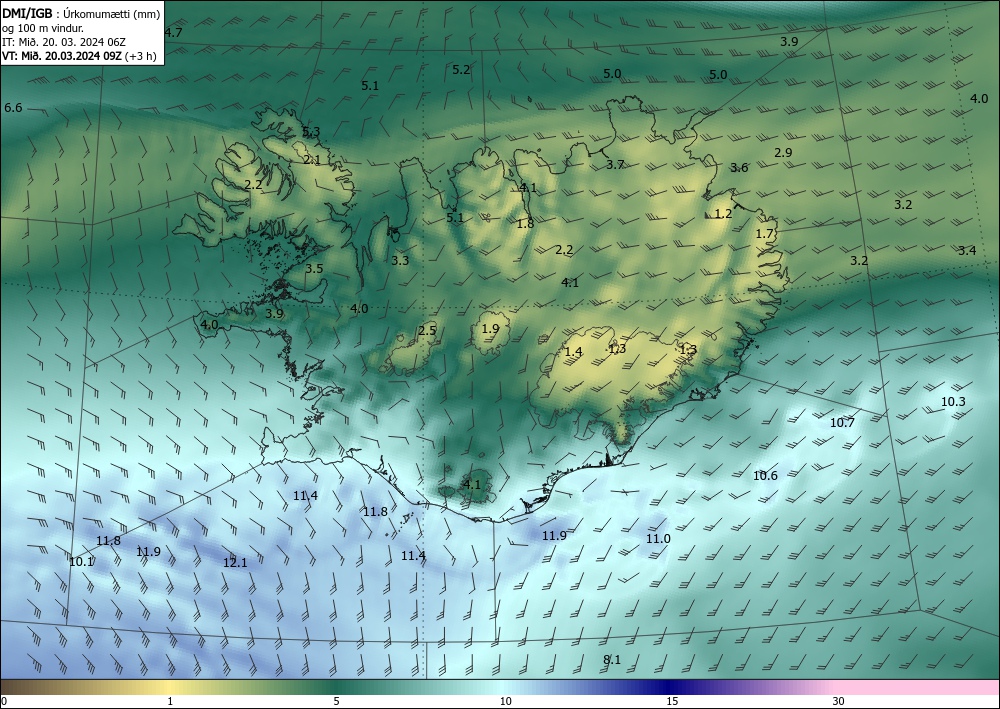This screenshot has height=709, width=1000.
Task: Click the 2.9 value label
Action: [x=783, y=152]
